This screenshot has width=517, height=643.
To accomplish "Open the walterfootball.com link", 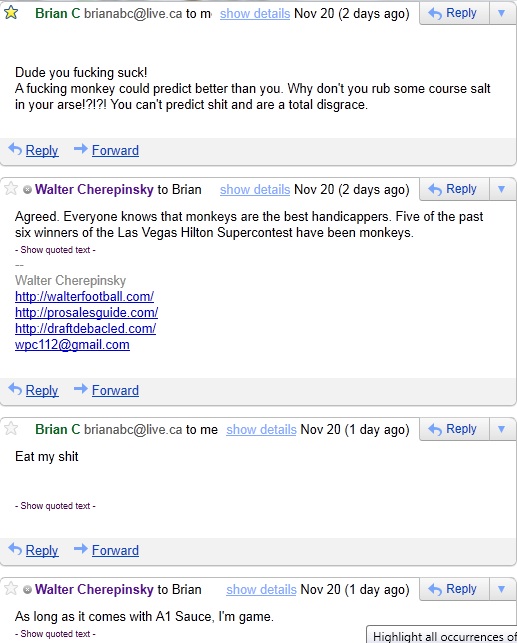I will [84, 296].
